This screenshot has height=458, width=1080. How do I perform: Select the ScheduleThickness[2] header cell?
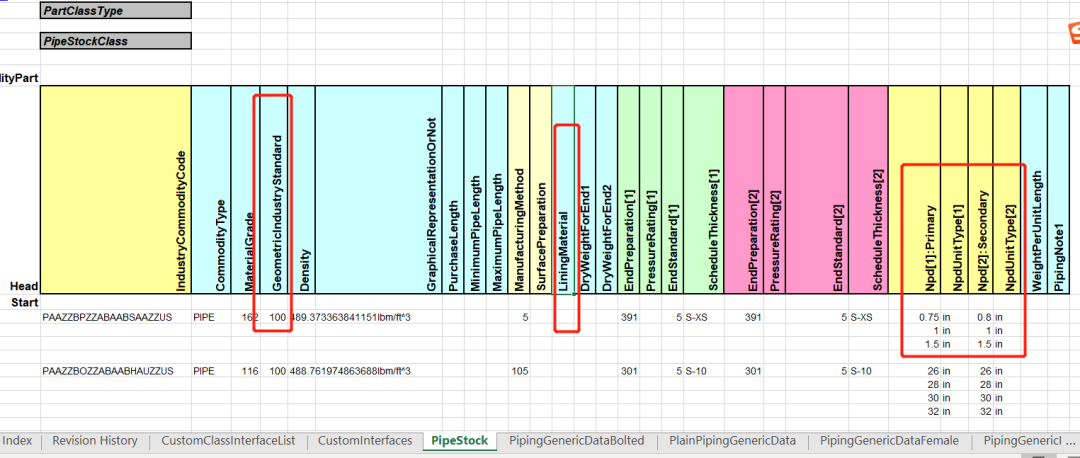click(x=869, y=190)
